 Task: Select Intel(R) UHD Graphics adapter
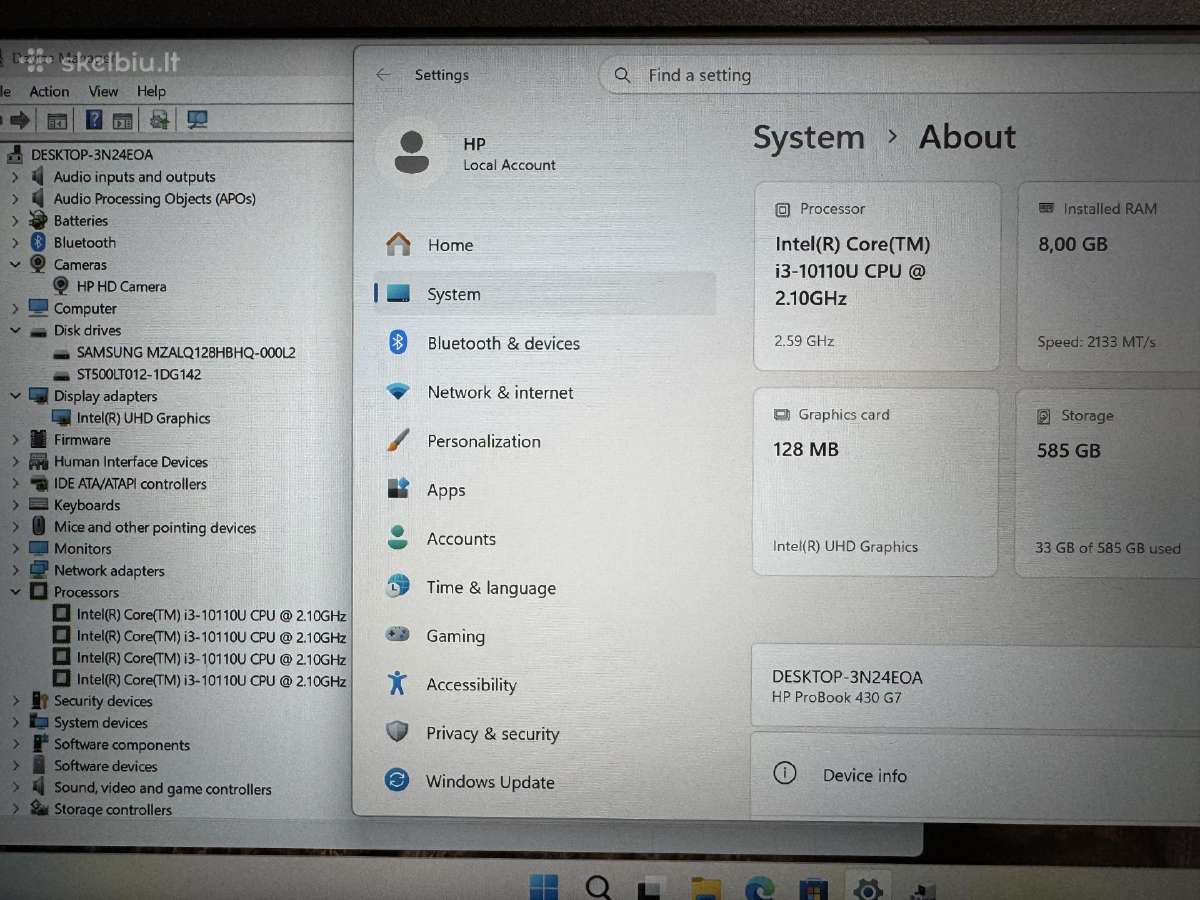pyautogui.click(x=143, y=418)
